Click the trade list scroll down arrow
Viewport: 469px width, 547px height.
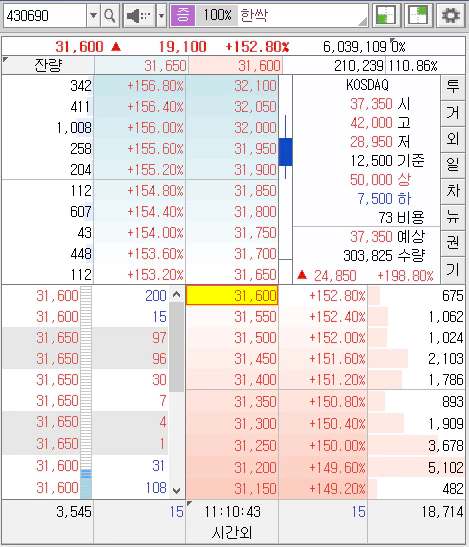point(177,490)
